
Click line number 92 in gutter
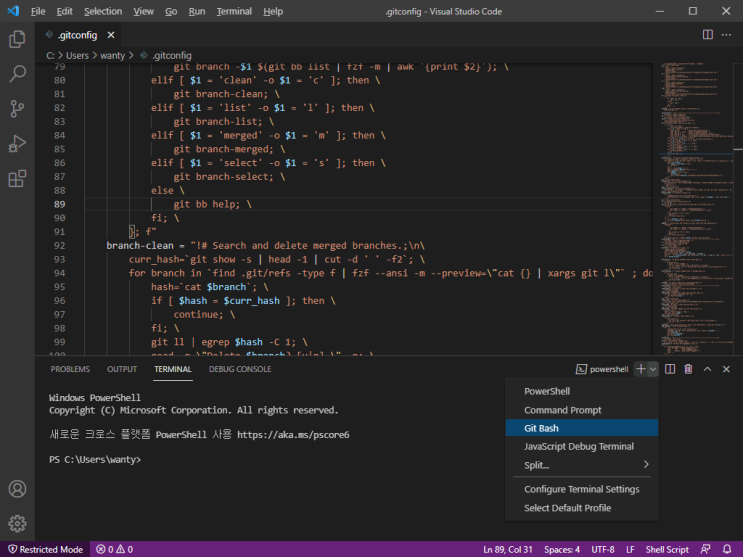tap(59, 246)
